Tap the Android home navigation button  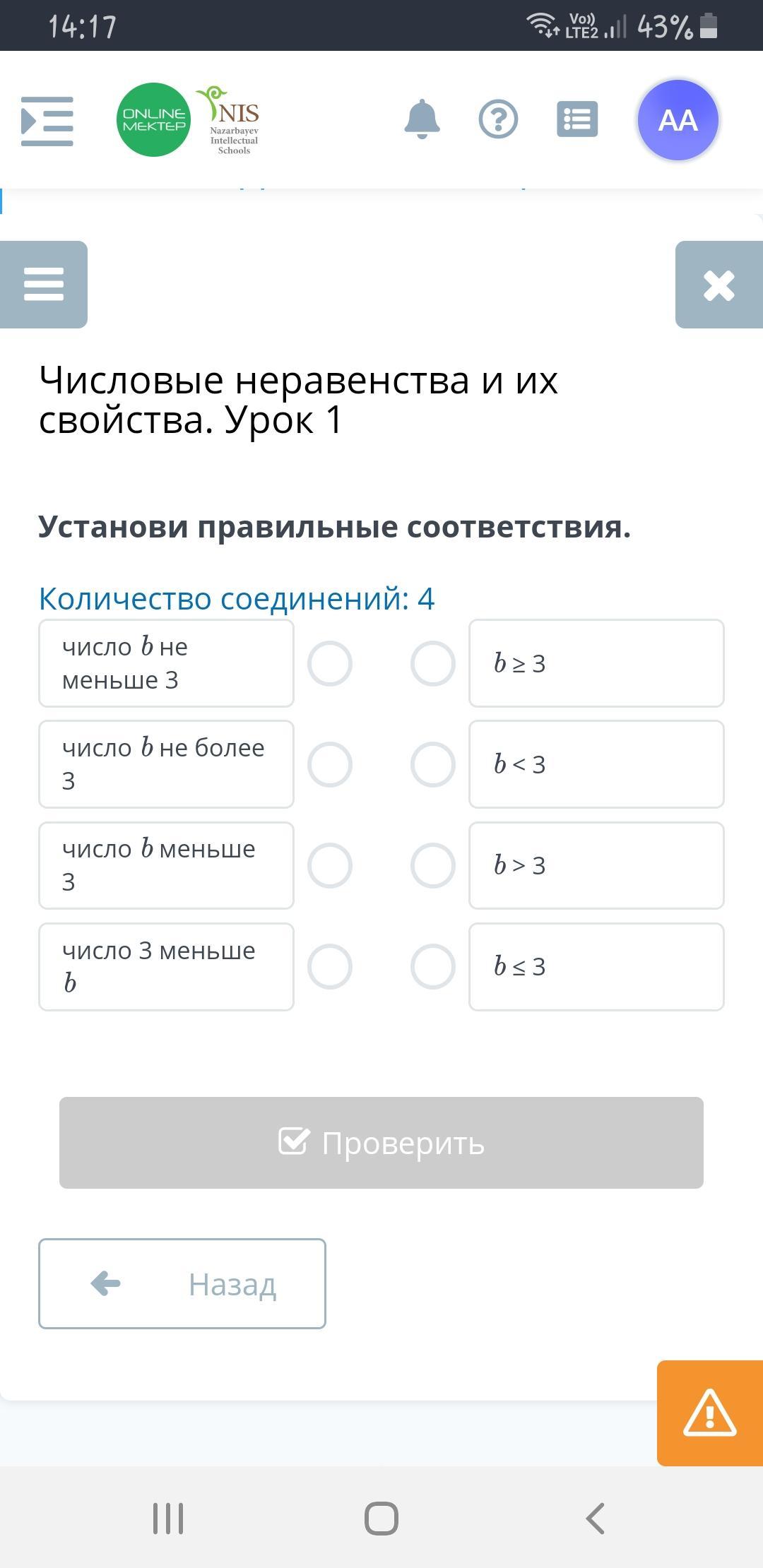coord(381,1519)
